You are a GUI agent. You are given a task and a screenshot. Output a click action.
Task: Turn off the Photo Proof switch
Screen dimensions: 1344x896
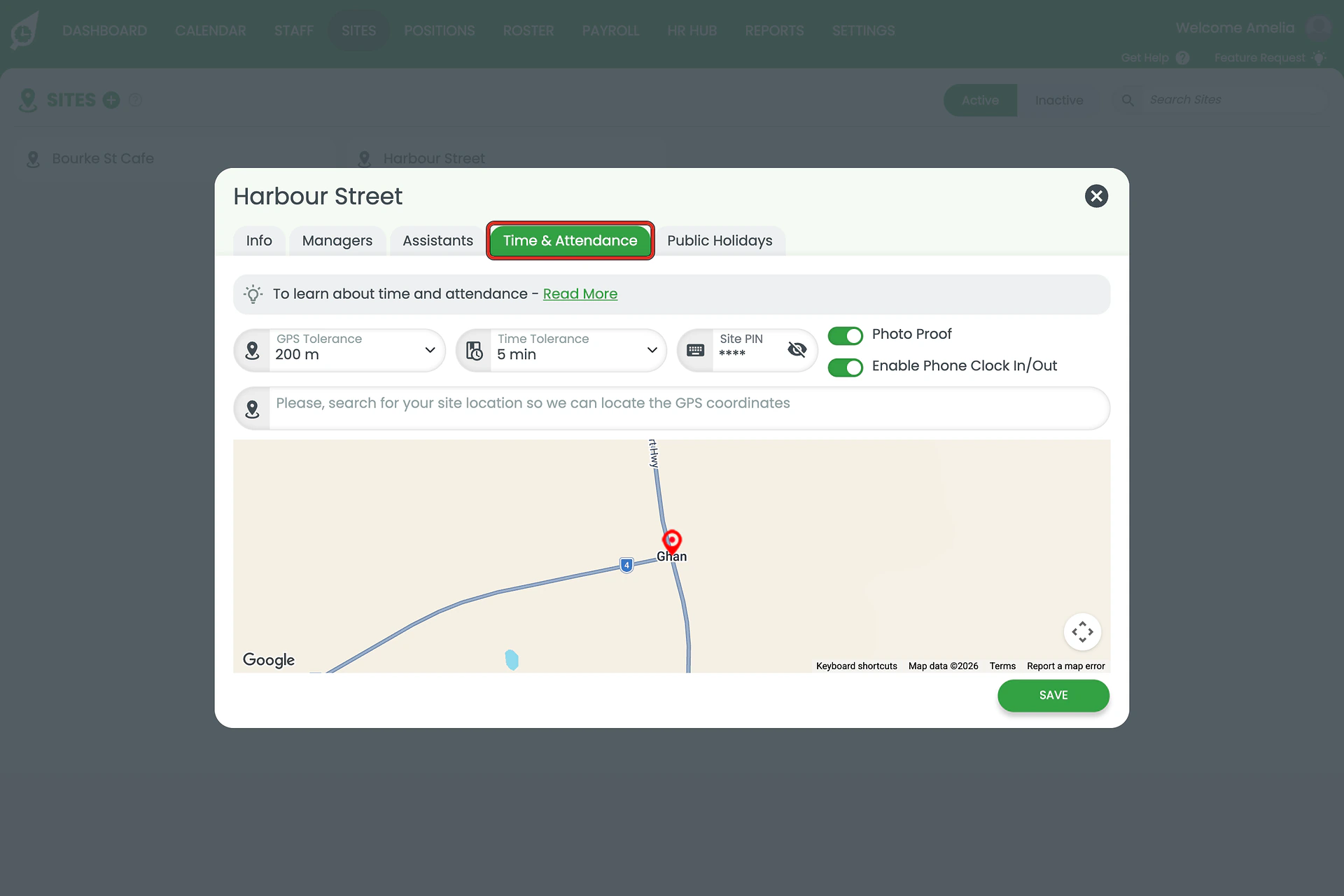[x=845, y=335]
